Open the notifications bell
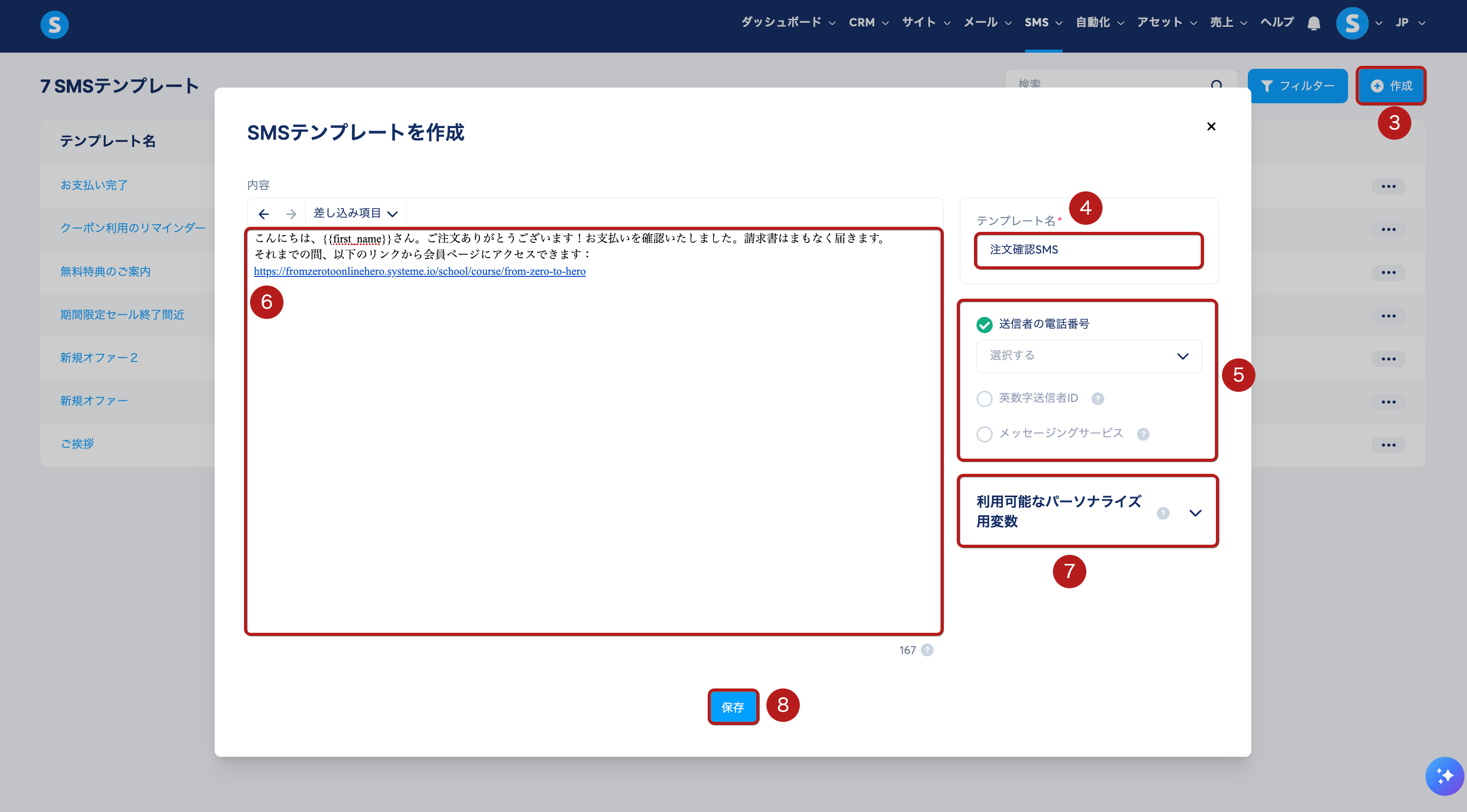Image resolution: width=1467 pixels, height=812 pixels. [1314, 23]
